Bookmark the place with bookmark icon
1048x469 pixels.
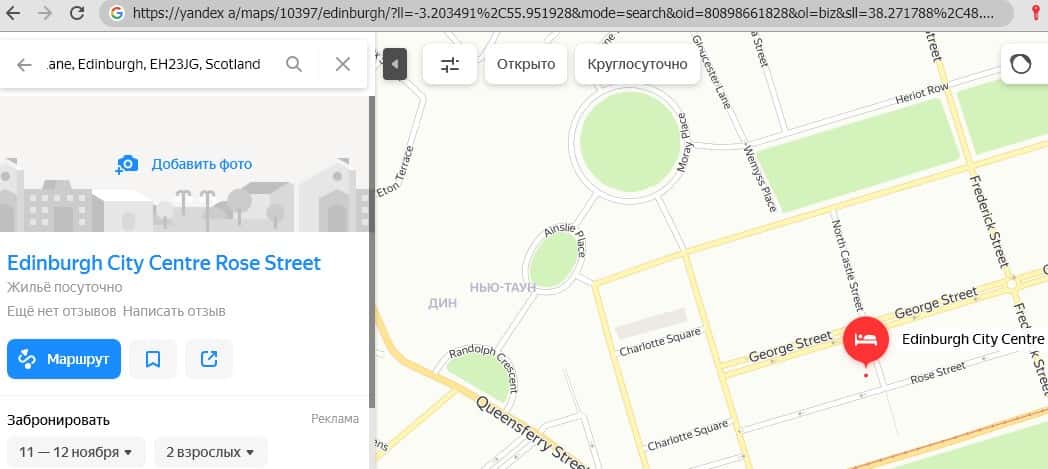(x=153, y=359)
